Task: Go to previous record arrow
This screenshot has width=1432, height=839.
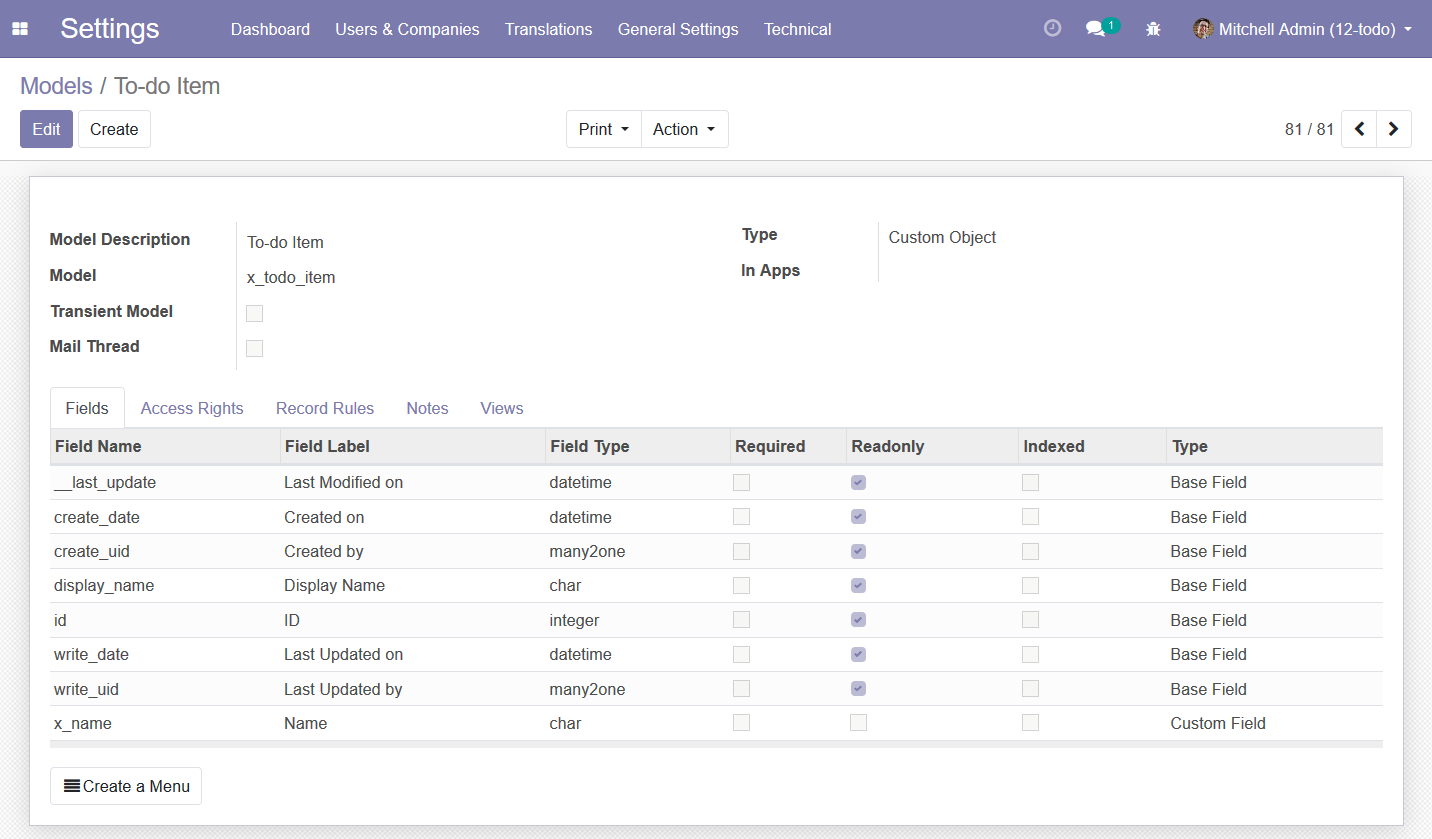Action: [x=1359, y=129]
